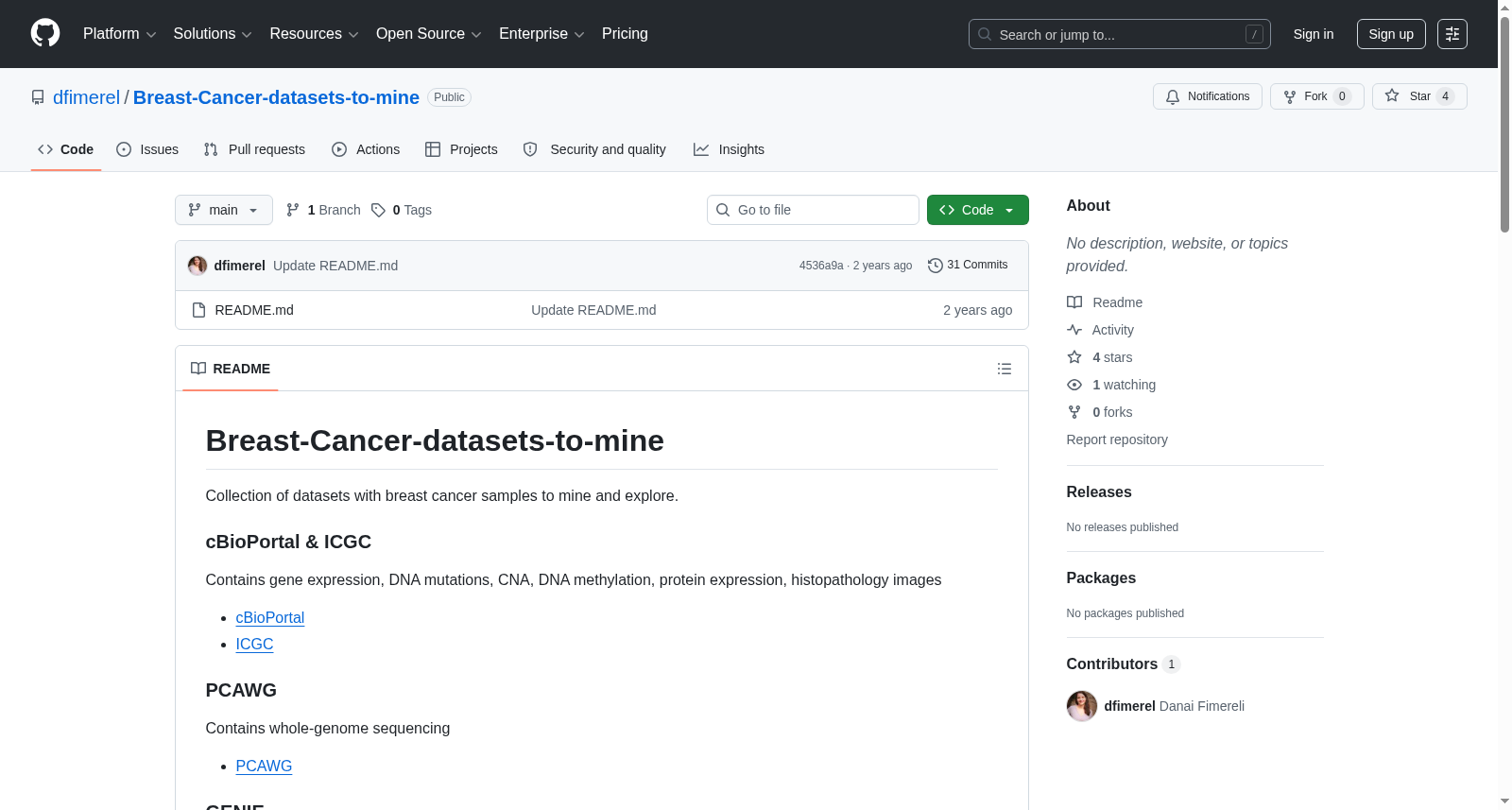Open the fork count badge
Screen dimensions: 1512x810
[x=1342, y=96]
